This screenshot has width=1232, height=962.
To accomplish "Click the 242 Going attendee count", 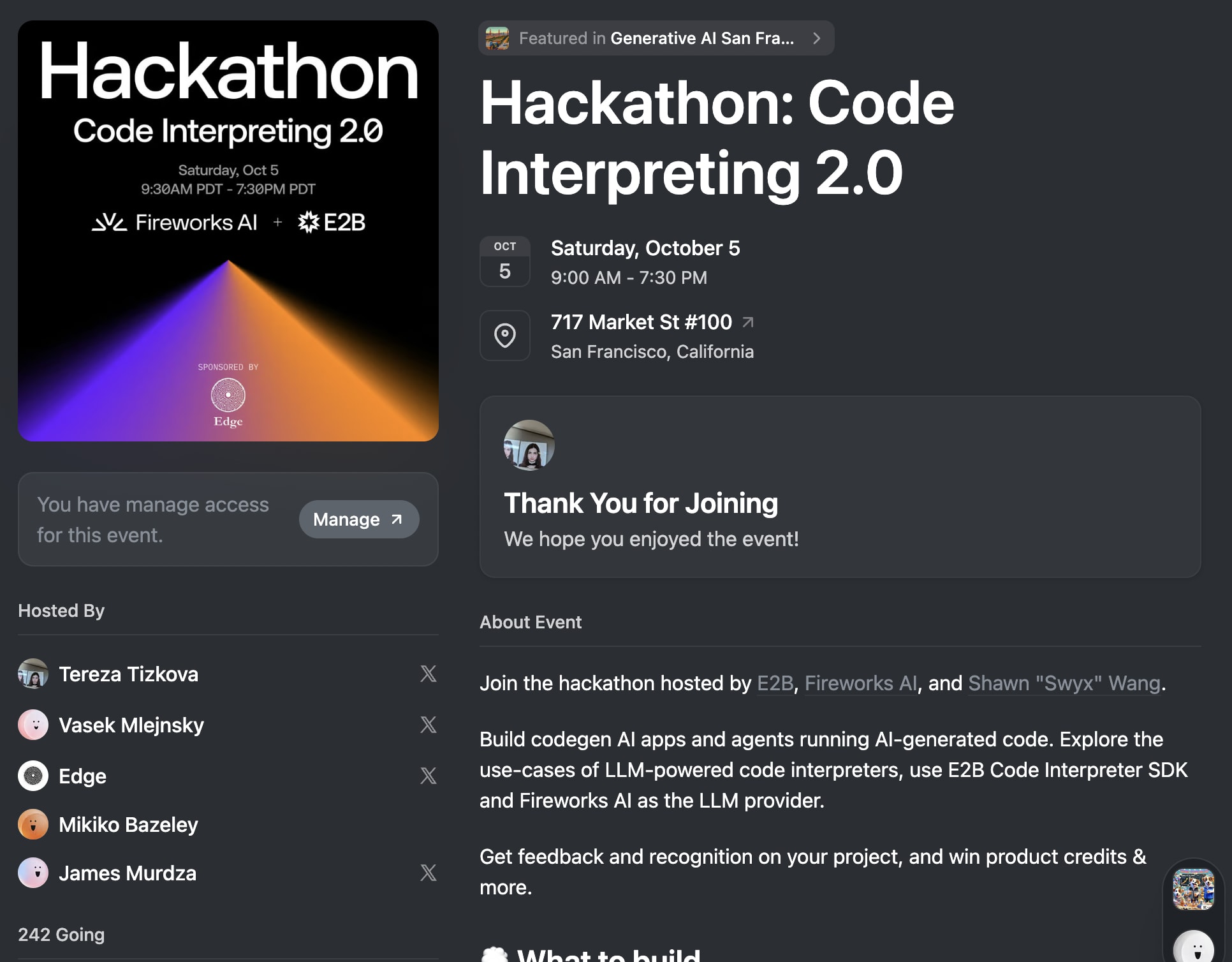I will pyautogui.click(x=61, y=935).
